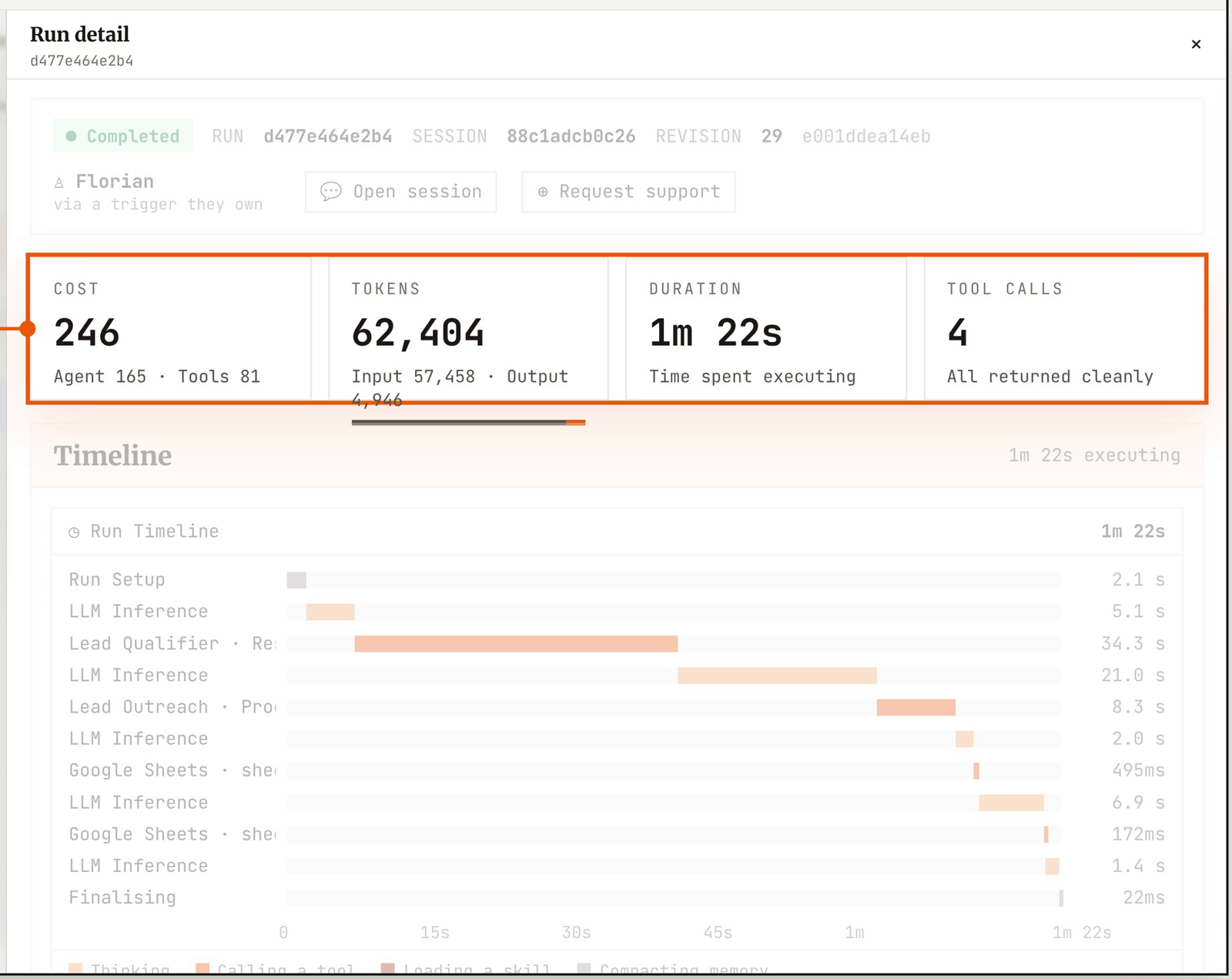
Task: Click the Lead Qualifier row label
Action: pyautogui.click(x=172, y=644)
